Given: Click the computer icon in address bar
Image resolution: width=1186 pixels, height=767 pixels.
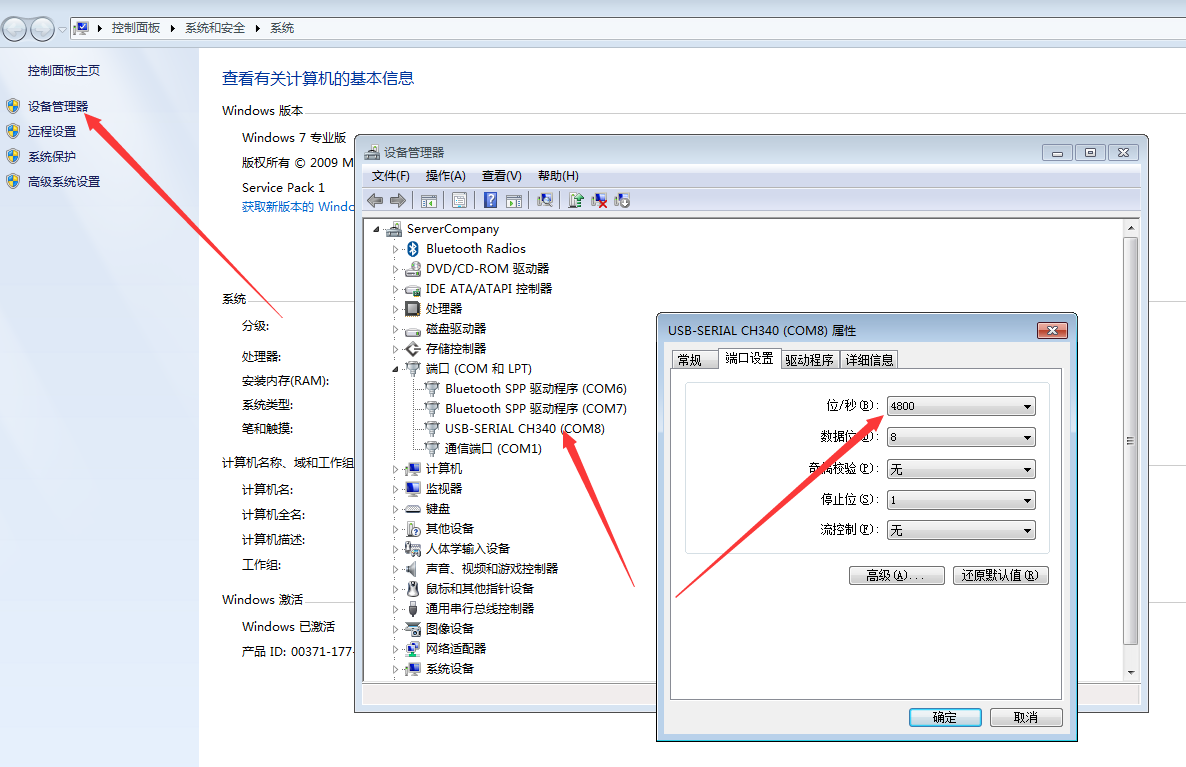Looking at the screenshot, I should point(81,28).
